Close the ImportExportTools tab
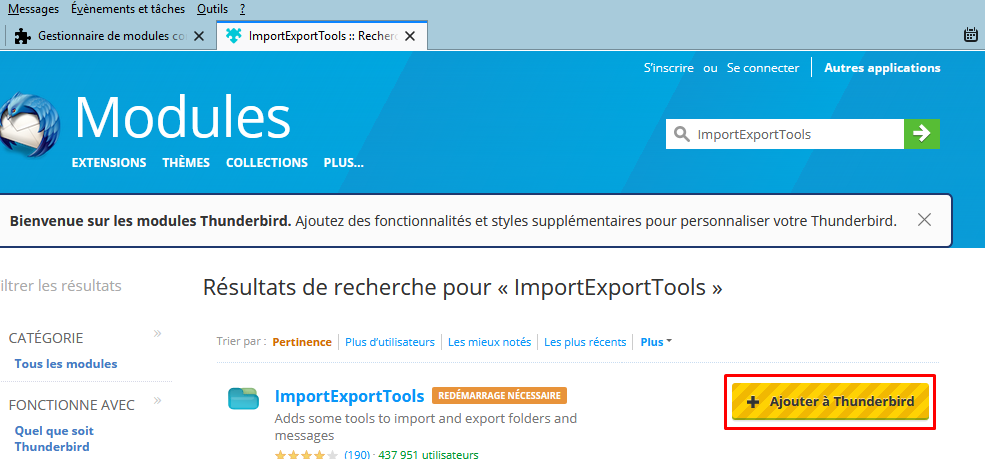 [409, 36]
